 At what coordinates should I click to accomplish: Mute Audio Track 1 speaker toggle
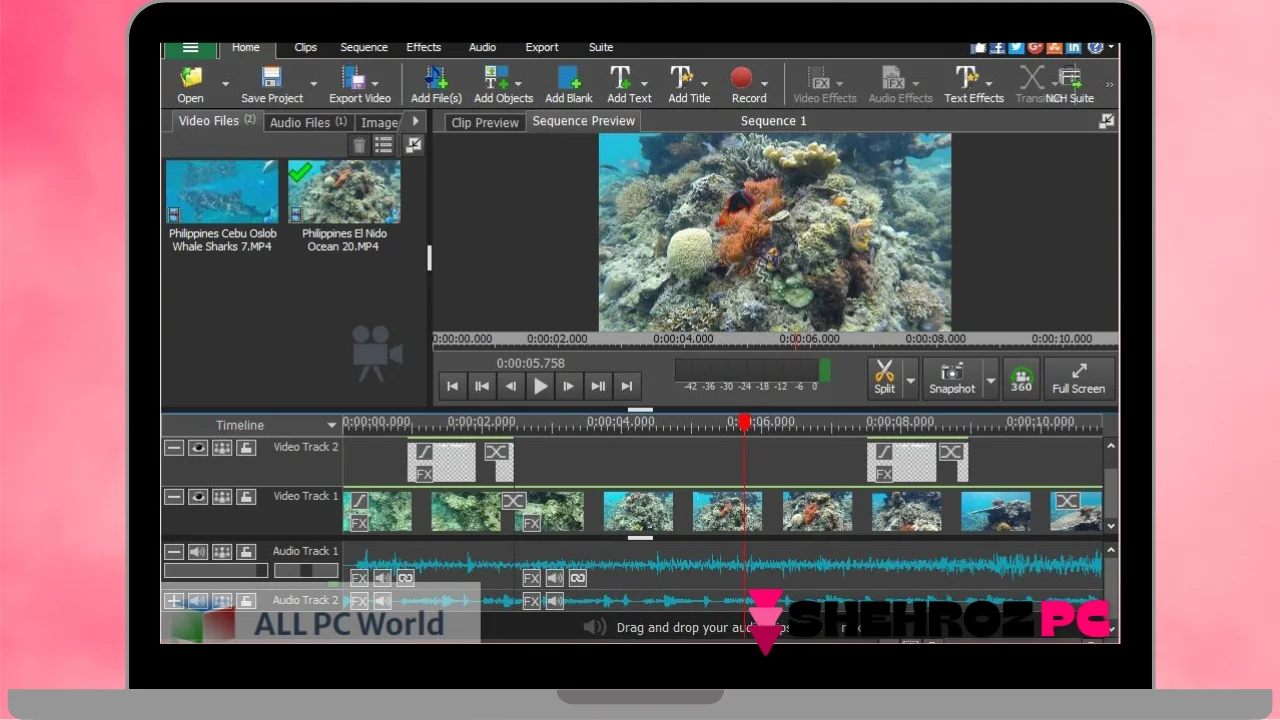[x=198, y=552]
